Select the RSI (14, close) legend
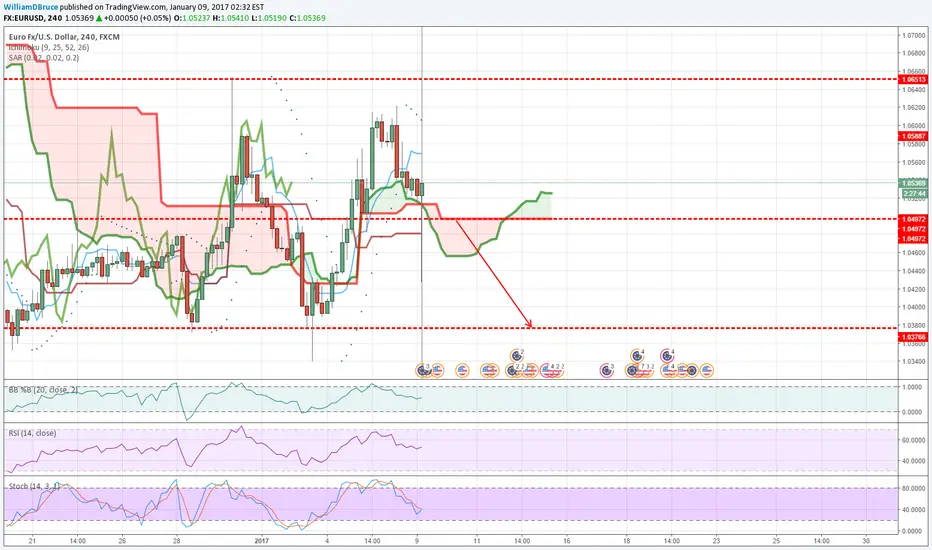The image size is (932, 550). click(x=32, y=433)
